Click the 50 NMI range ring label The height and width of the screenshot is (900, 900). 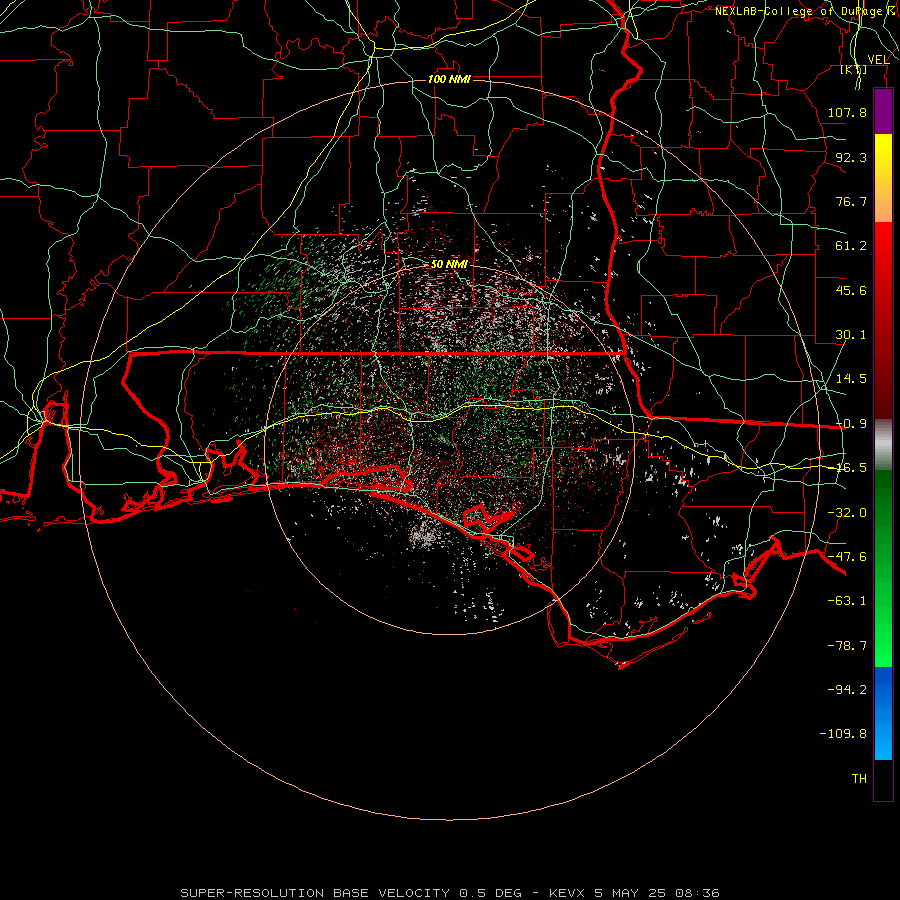[x=449, y=265]
